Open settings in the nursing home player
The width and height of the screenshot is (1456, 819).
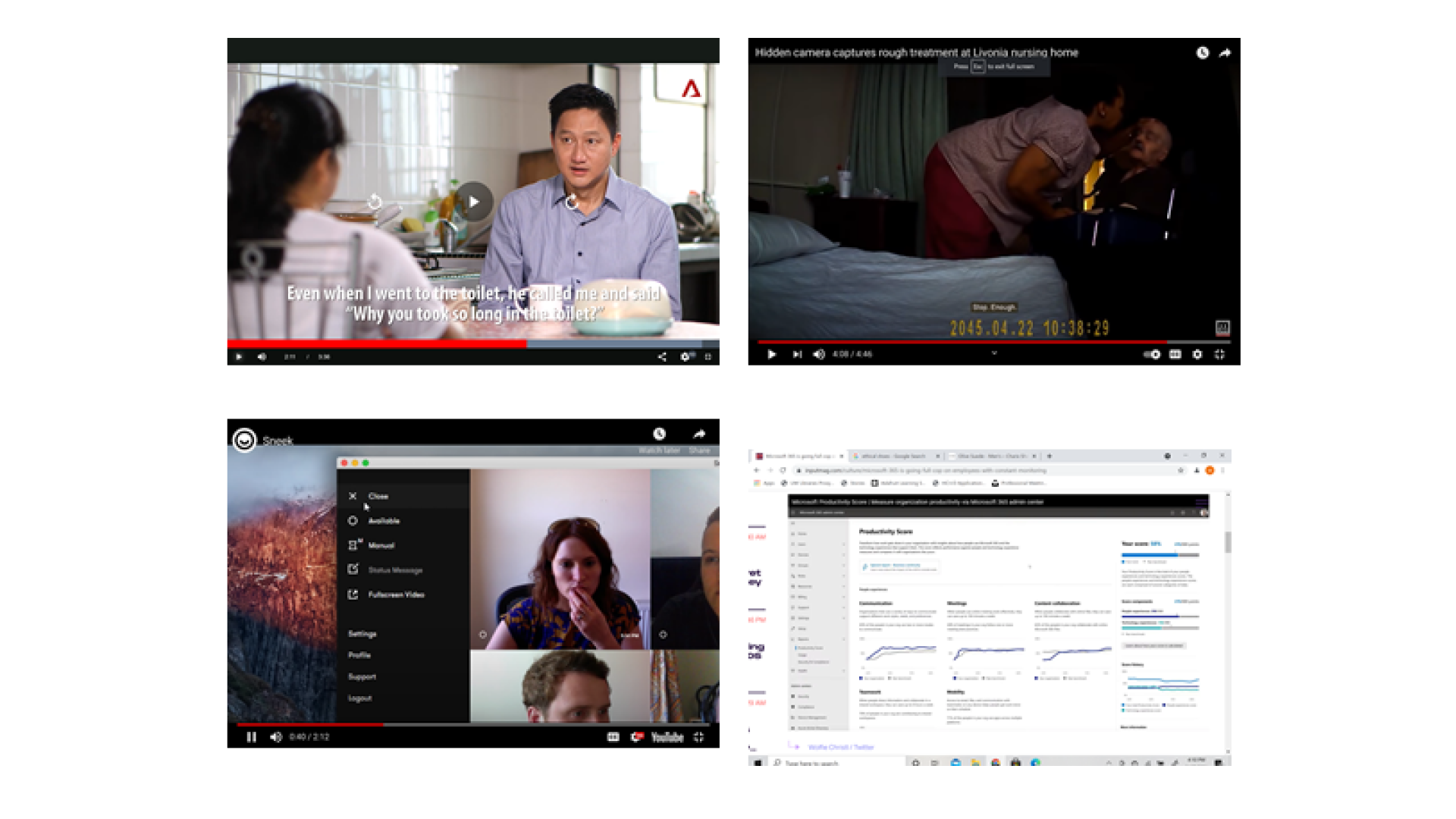[x=1197, y=354]
